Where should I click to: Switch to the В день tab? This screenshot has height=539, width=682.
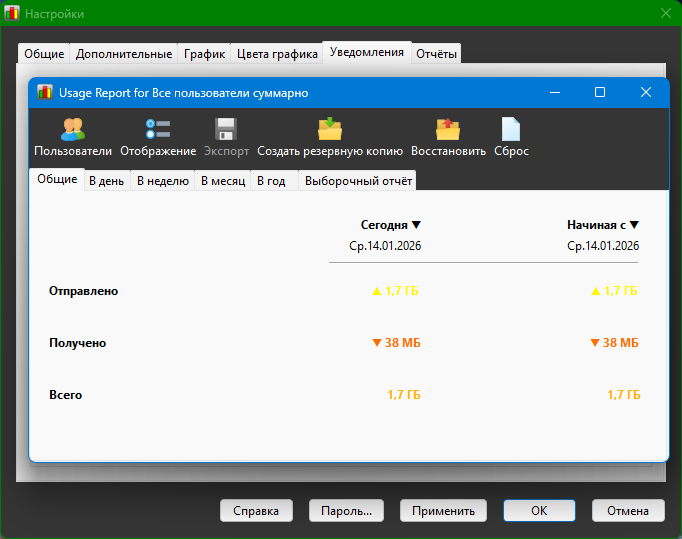click(x=107, y=181)
